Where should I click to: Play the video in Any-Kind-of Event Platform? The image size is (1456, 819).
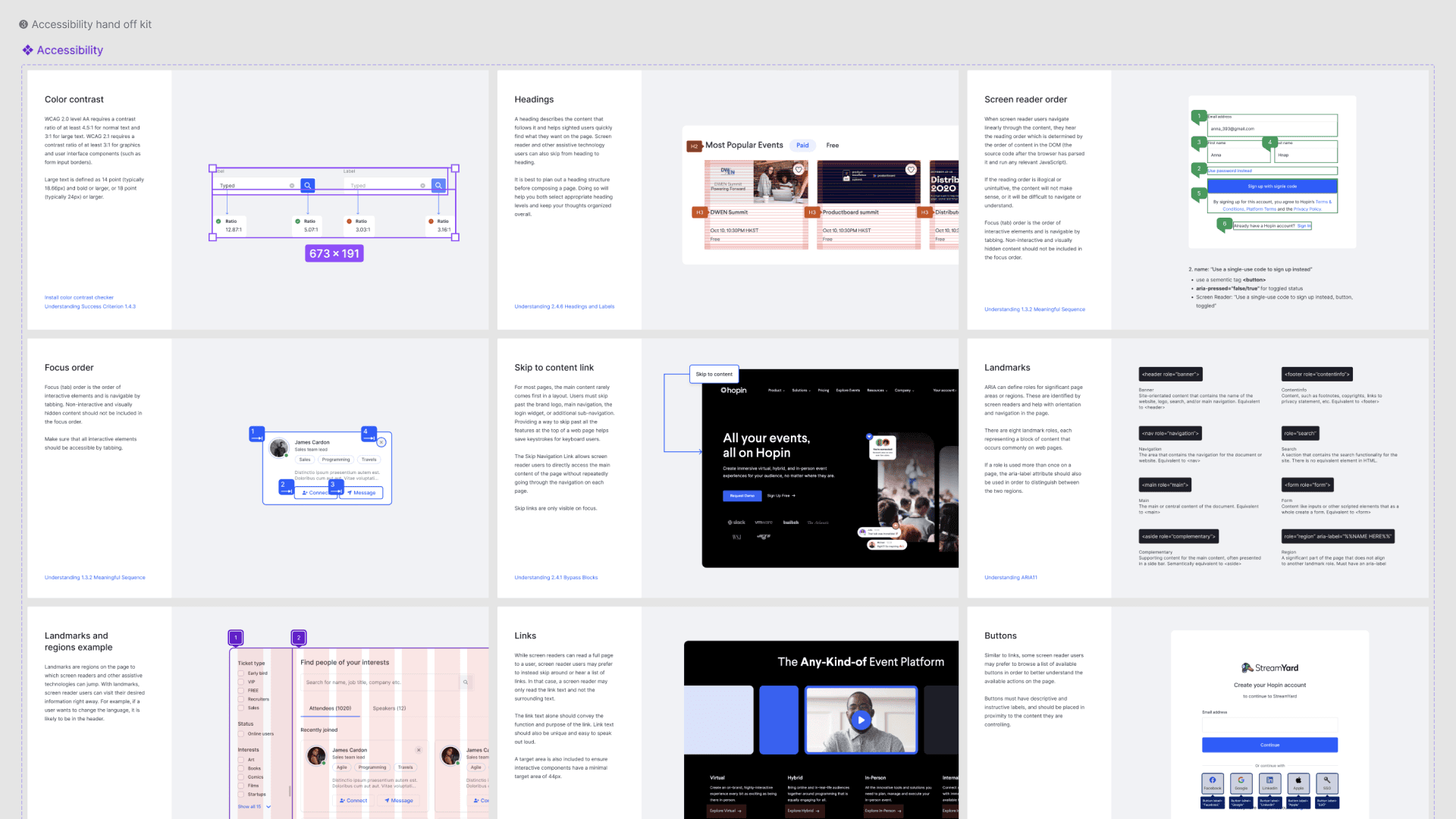(861, 720)
